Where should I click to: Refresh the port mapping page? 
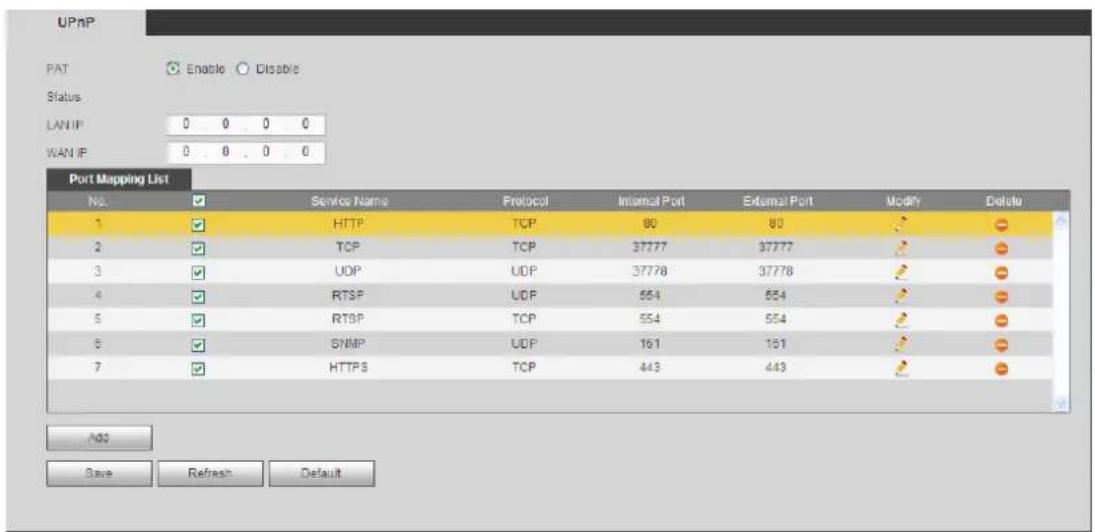tap(210, 473)
